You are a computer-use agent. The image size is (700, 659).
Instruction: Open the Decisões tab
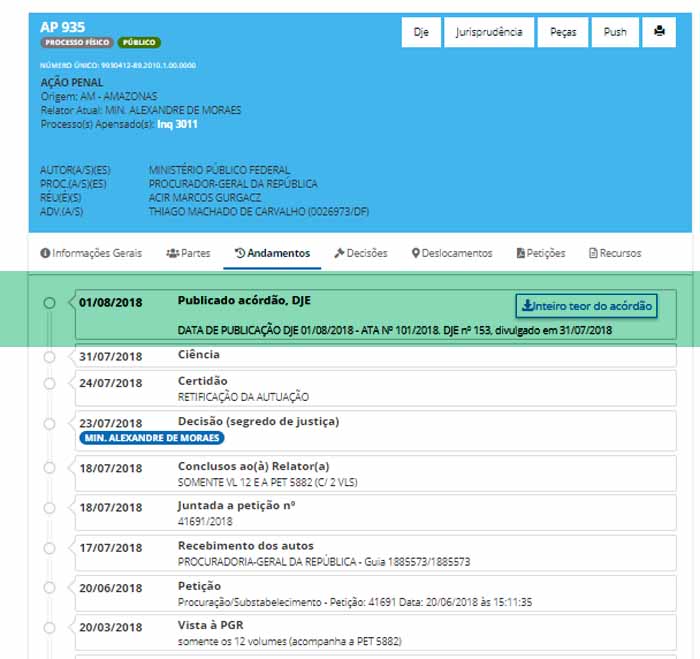361,253
